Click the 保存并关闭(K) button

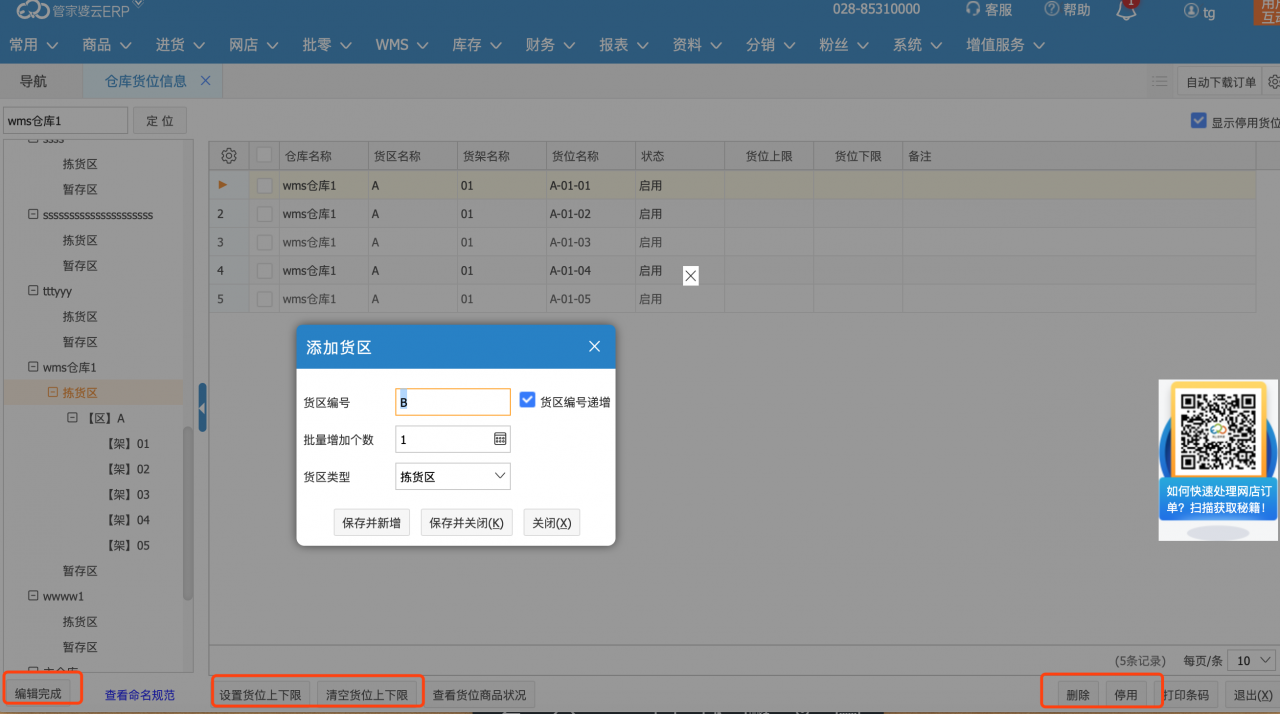click(467, 523)
